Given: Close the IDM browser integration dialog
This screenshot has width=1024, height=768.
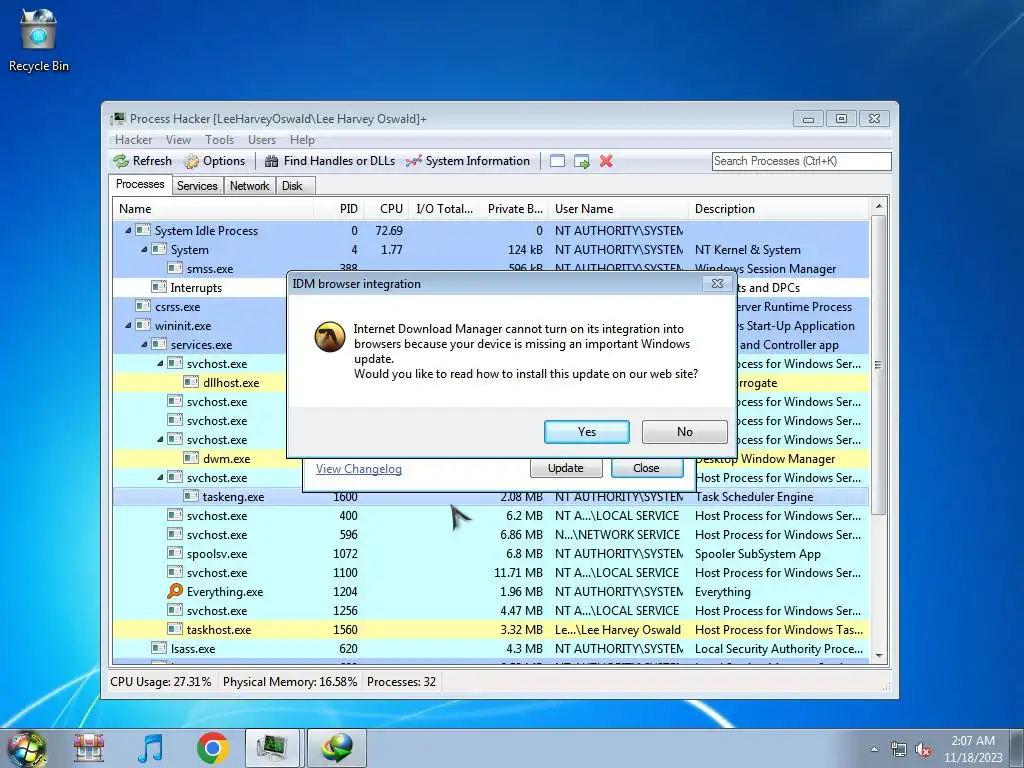Looking at the screenshot, I should pos(717,283).
